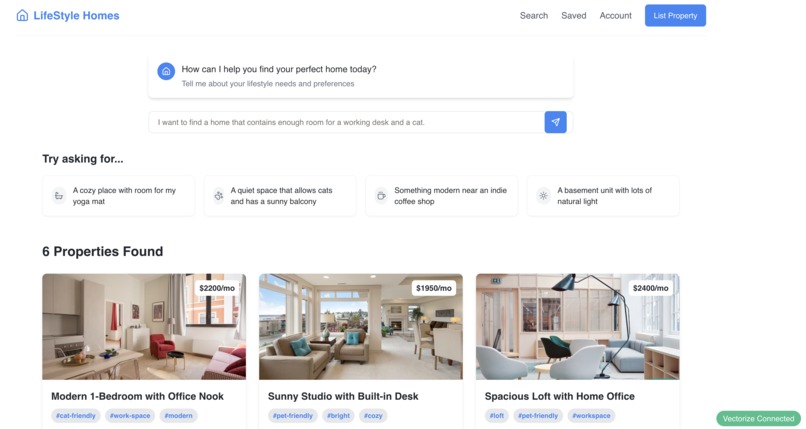
Task: Open the Sunny Studio property photo
Action: [361, 326]
